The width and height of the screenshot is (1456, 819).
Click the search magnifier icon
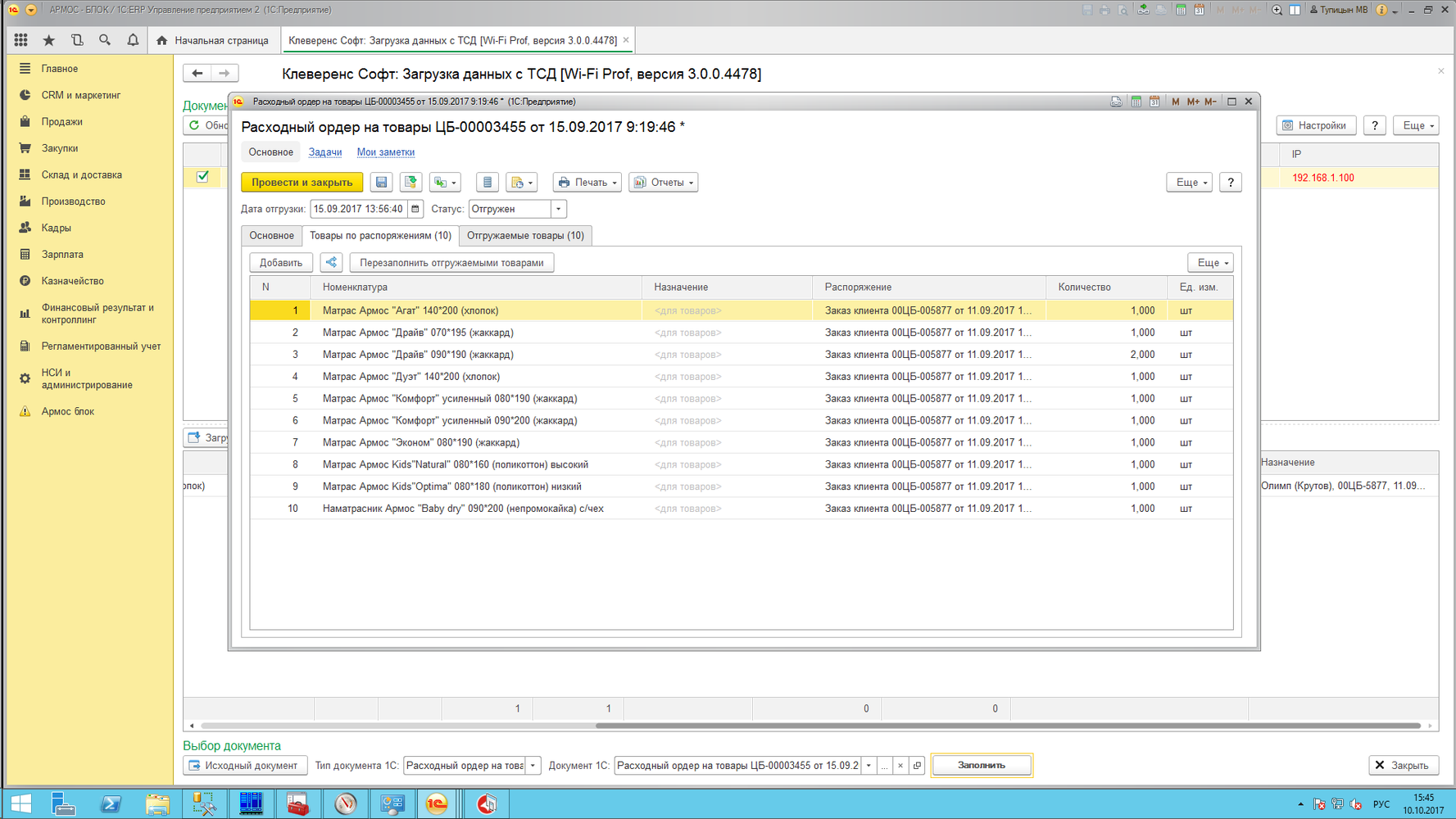[x=105, y=40]
